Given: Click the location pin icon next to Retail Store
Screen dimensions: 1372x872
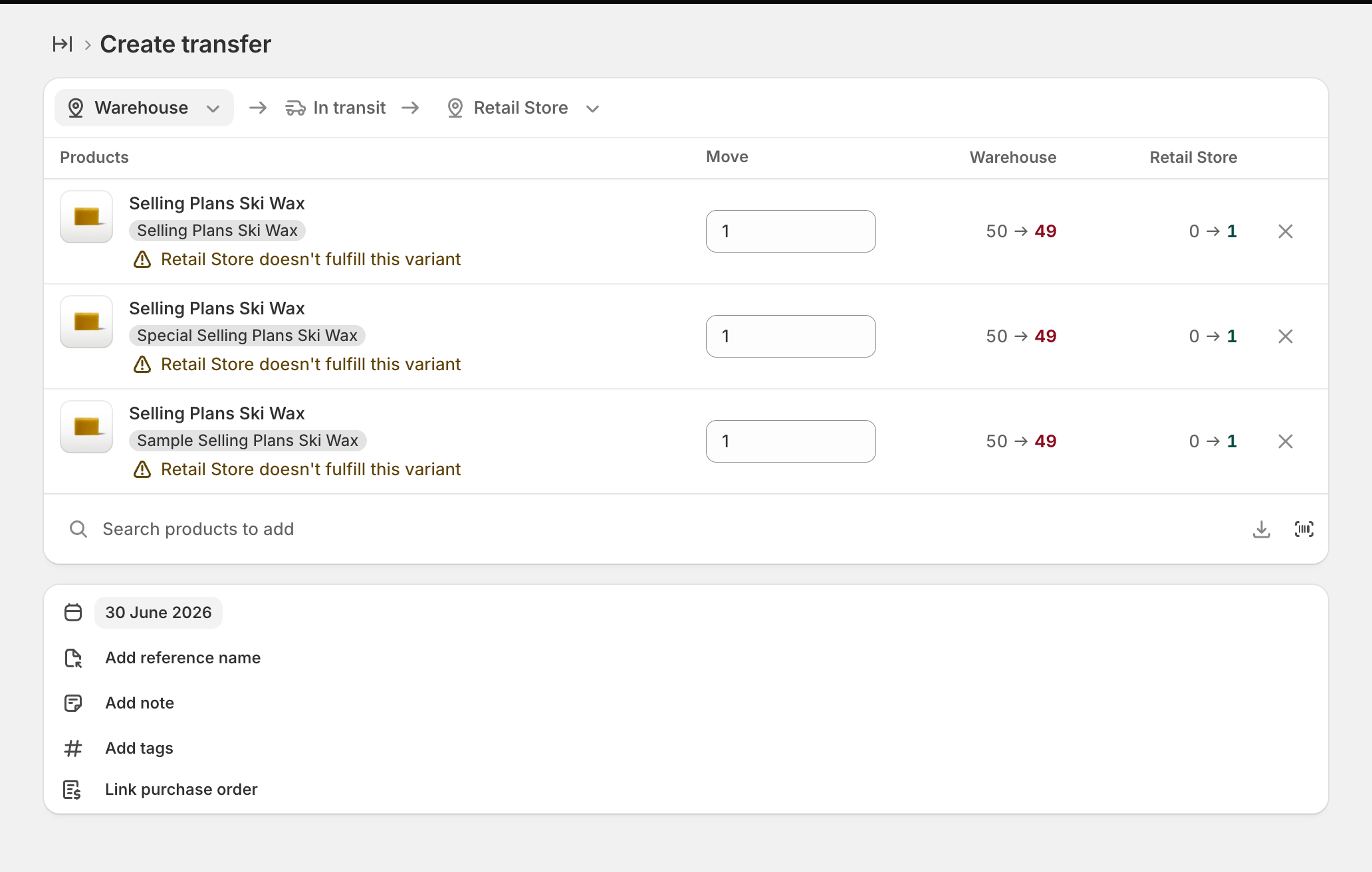Looking at the screenshot, I should click(455, 108).
